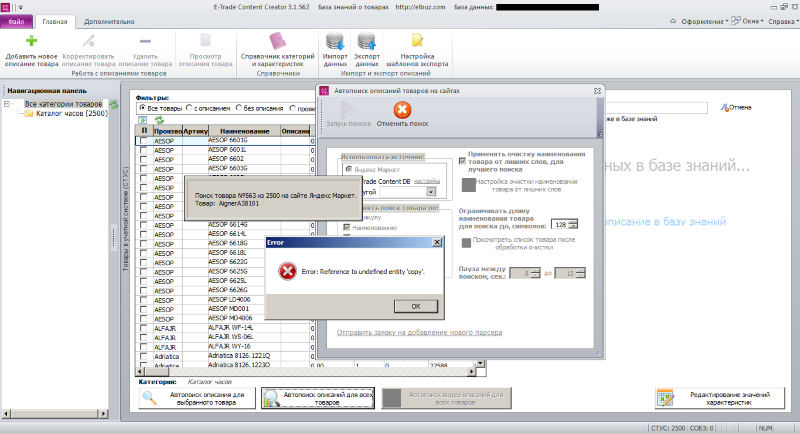The height and width of the screenshot is (434, 800).
Task: Click настройки link next to Trade Content DB
Action: [x=427, y=181]
